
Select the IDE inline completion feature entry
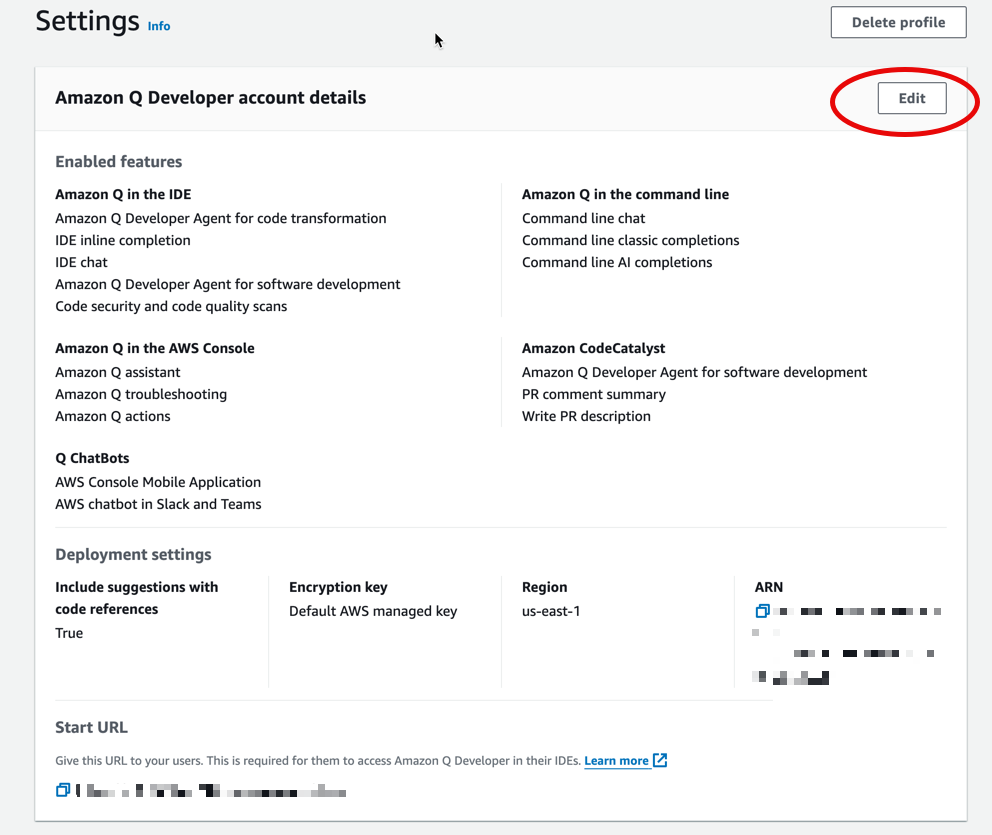(x=122, y=240)
